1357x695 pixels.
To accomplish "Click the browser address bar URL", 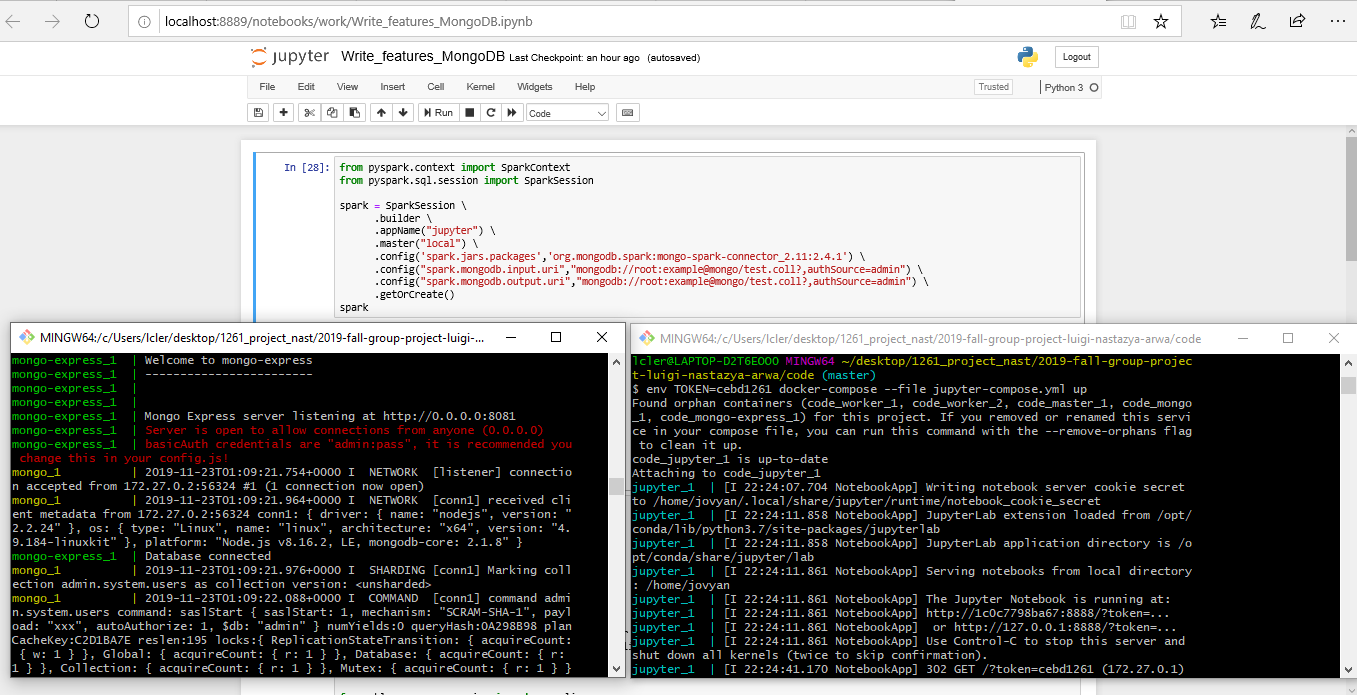I will click(x=348, y=21).
